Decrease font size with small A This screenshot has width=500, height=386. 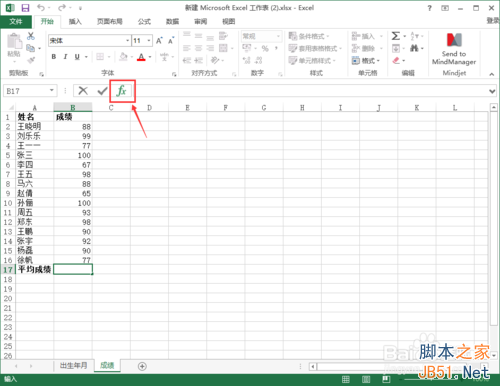[171, 41]
